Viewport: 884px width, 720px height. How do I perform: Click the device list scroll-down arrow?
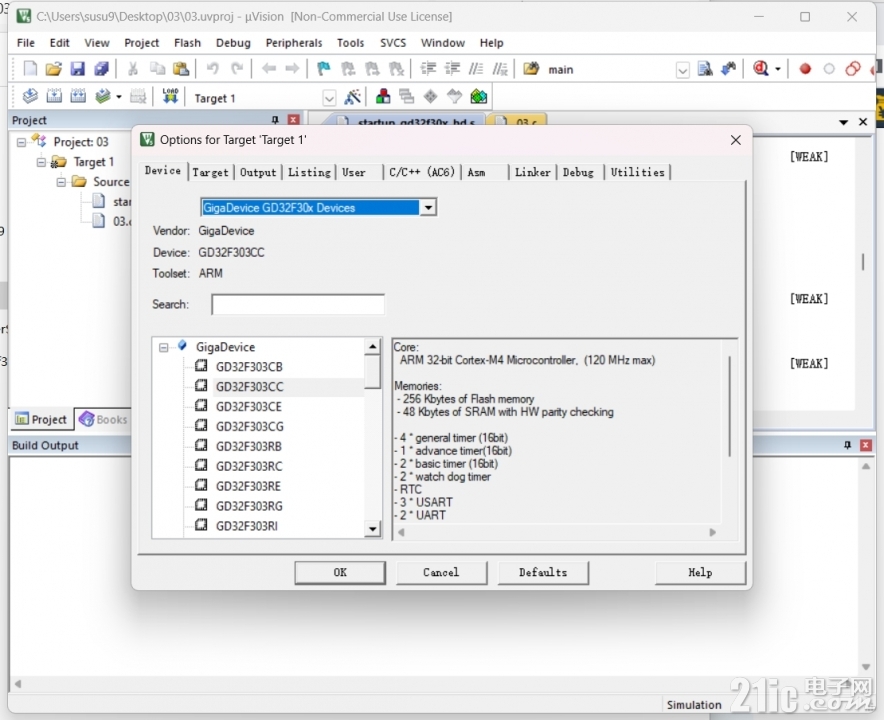point(372,529)
